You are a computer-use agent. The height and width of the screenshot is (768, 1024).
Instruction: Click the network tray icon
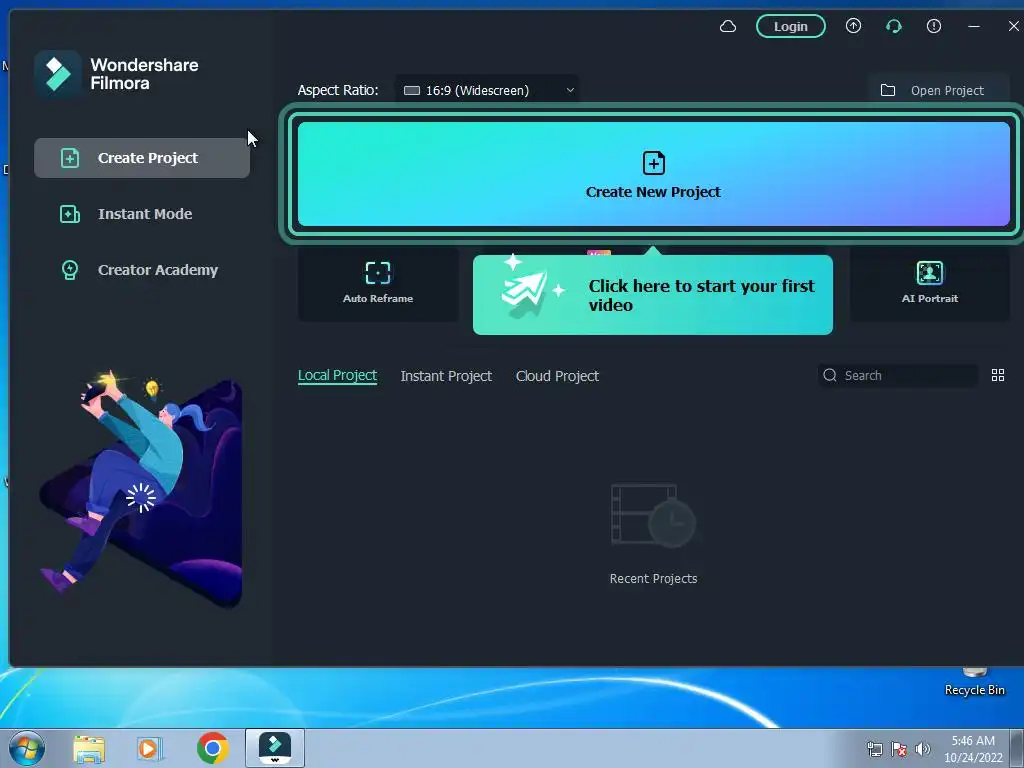pyautogui.click(x=874, y=749)
